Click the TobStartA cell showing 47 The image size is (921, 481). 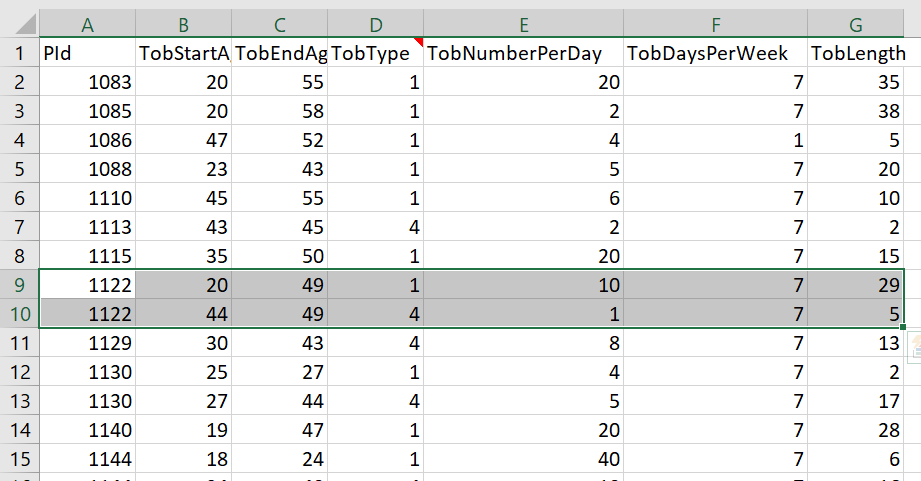(184, 141)
